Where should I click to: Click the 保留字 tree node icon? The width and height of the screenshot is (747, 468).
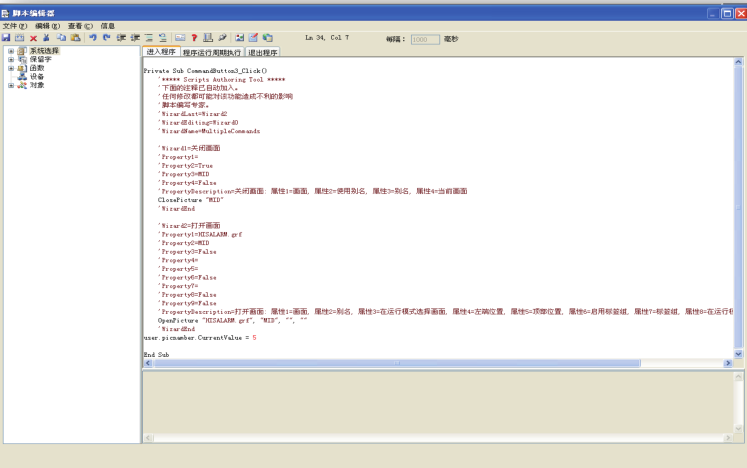tap(22, 59)
